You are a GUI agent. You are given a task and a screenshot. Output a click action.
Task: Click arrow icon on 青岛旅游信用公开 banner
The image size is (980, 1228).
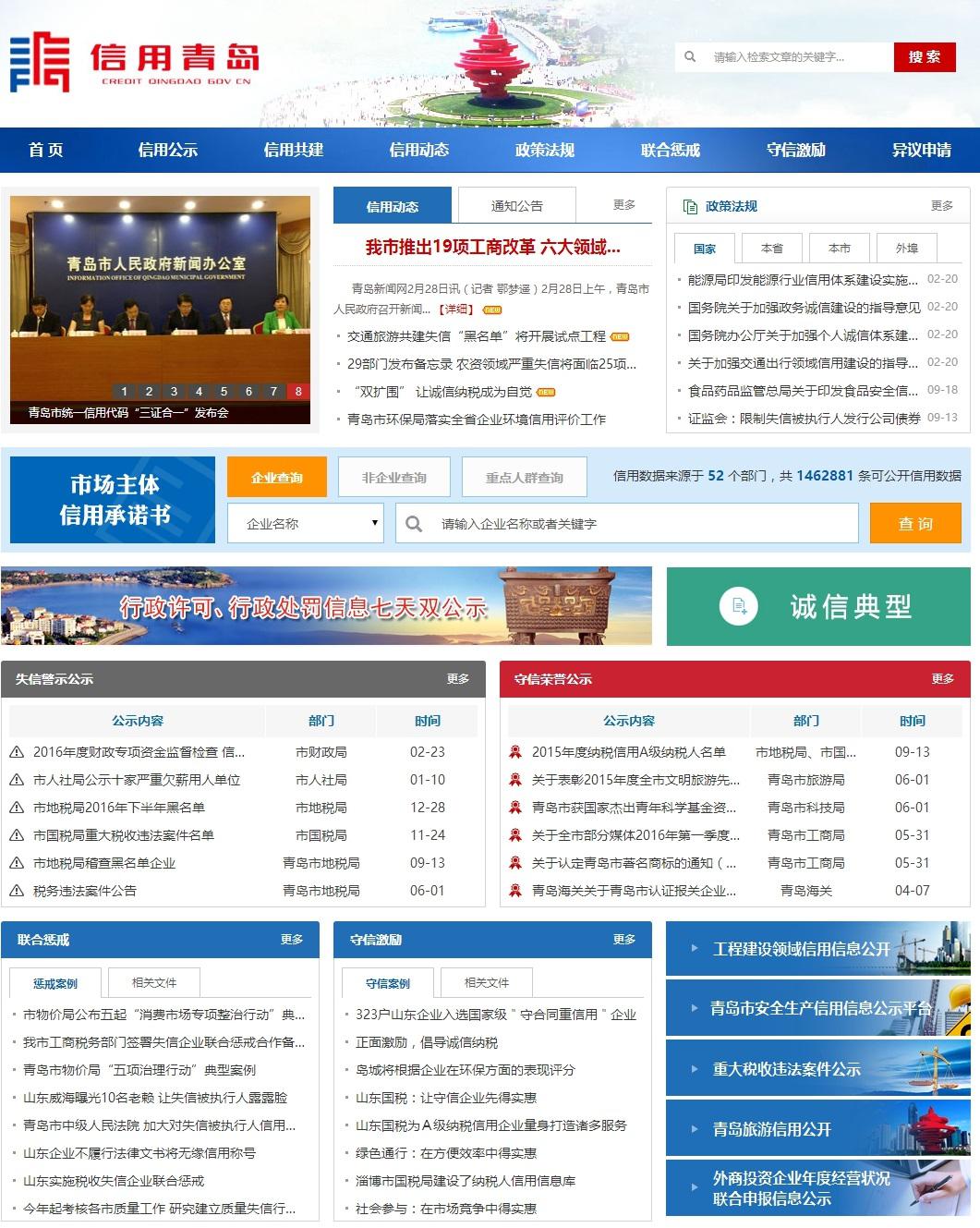694,1128
